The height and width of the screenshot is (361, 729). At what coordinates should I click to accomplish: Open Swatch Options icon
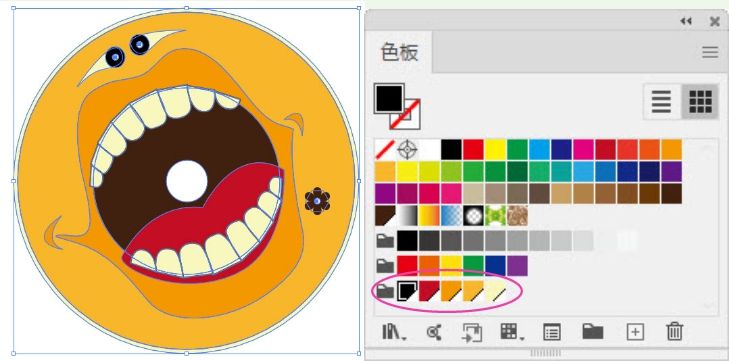551,333
